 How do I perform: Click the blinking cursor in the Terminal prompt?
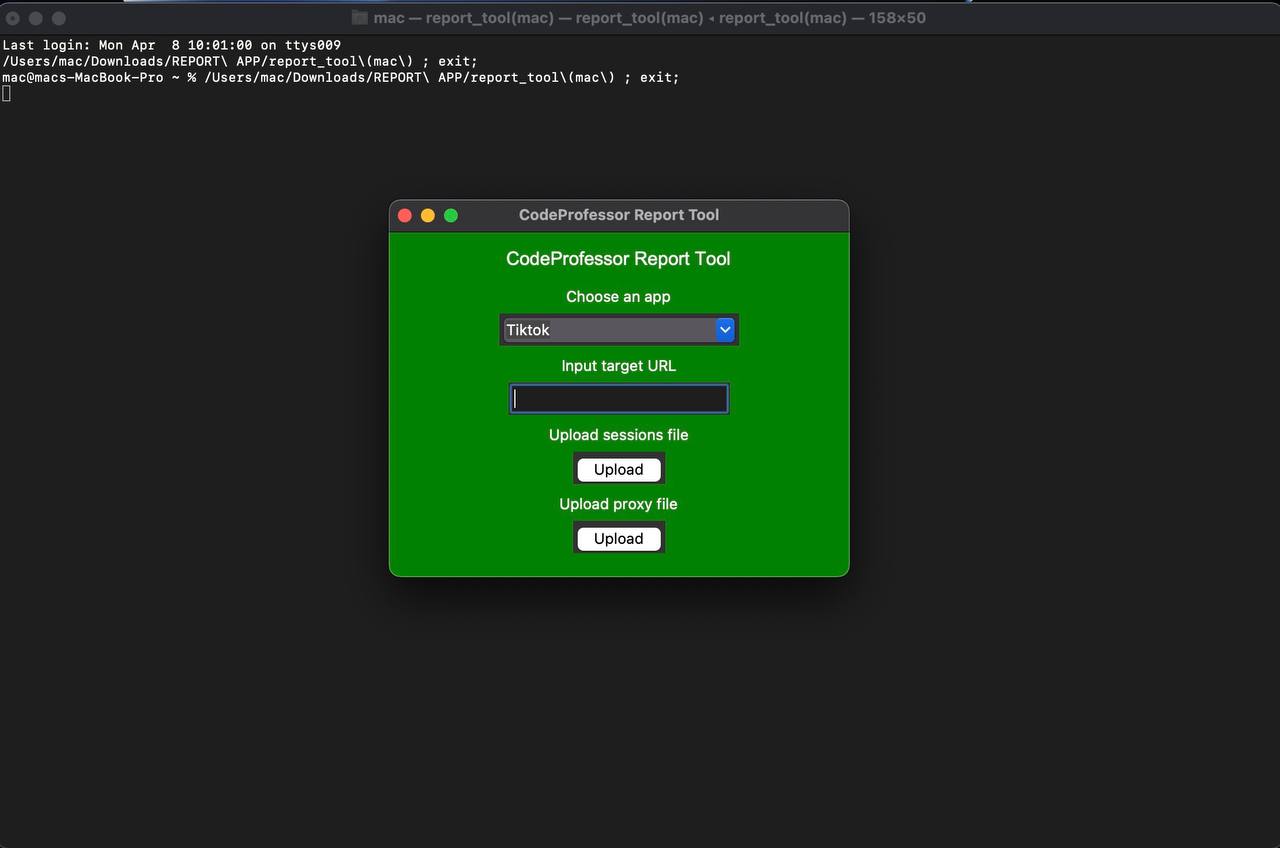click(x=5, y=93)
